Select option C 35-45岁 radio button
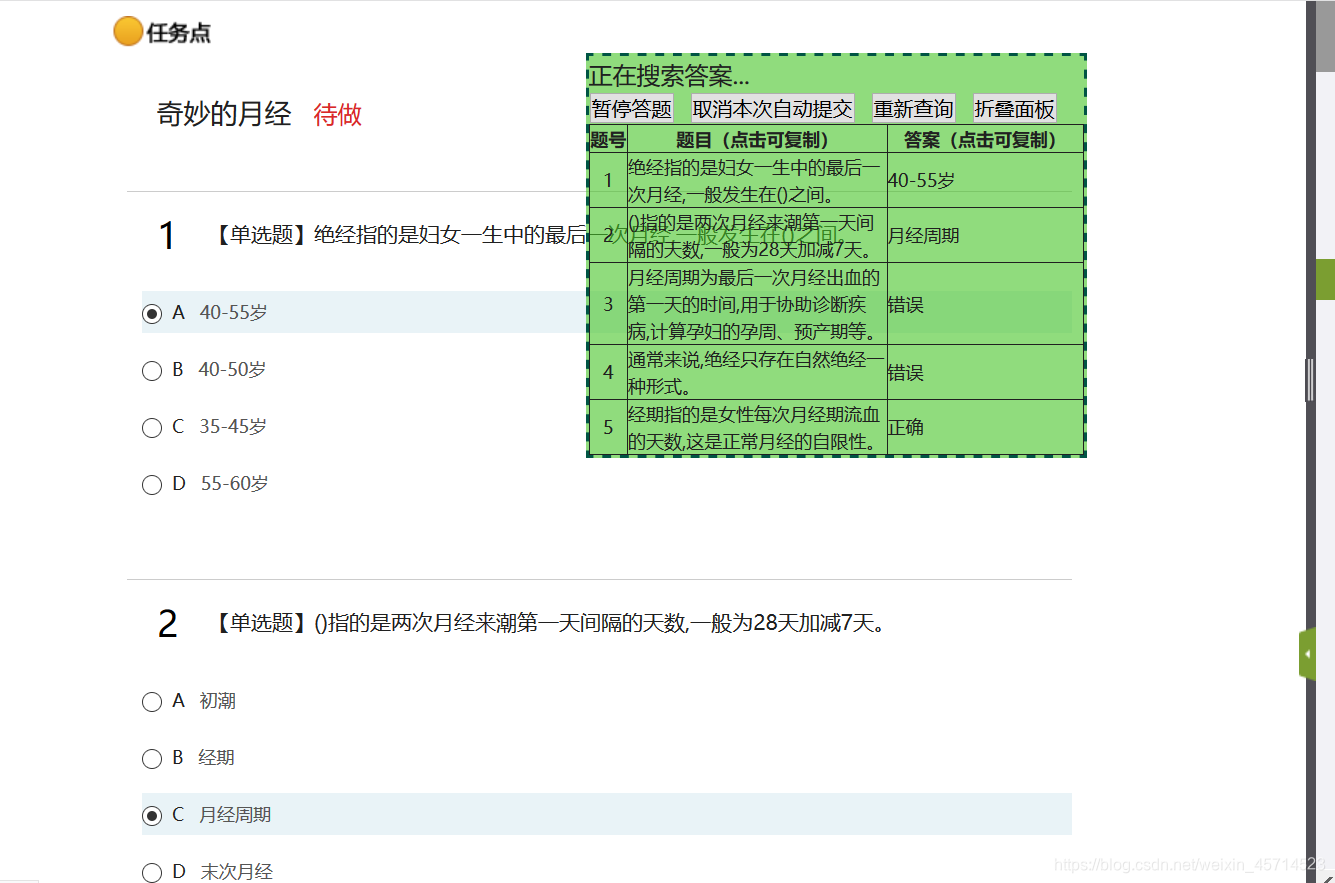The image size is (1335, 883). (152, 428)
